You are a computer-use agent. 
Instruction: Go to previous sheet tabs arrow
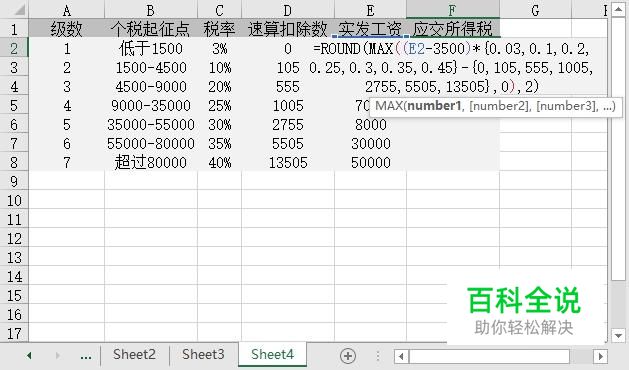coord(29,356)
